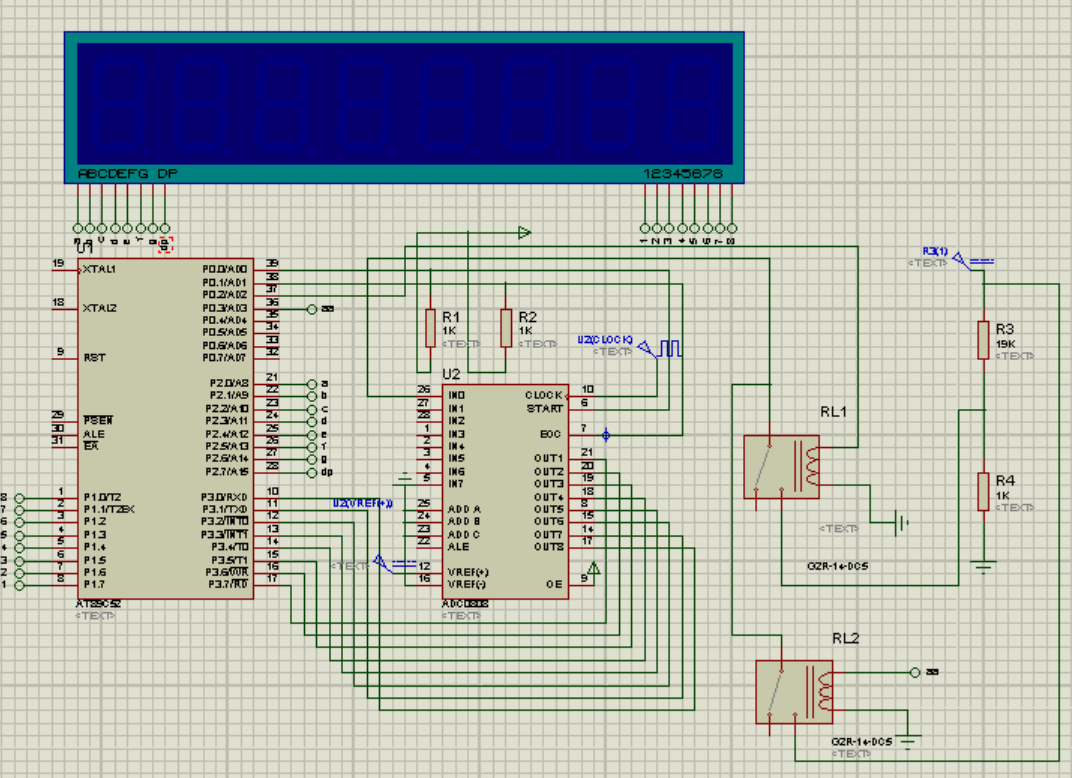Click the 8-digit seven-segment display
Image resolution: width=1072 pixels, height=778 pixels.
(x=404, y=107)
